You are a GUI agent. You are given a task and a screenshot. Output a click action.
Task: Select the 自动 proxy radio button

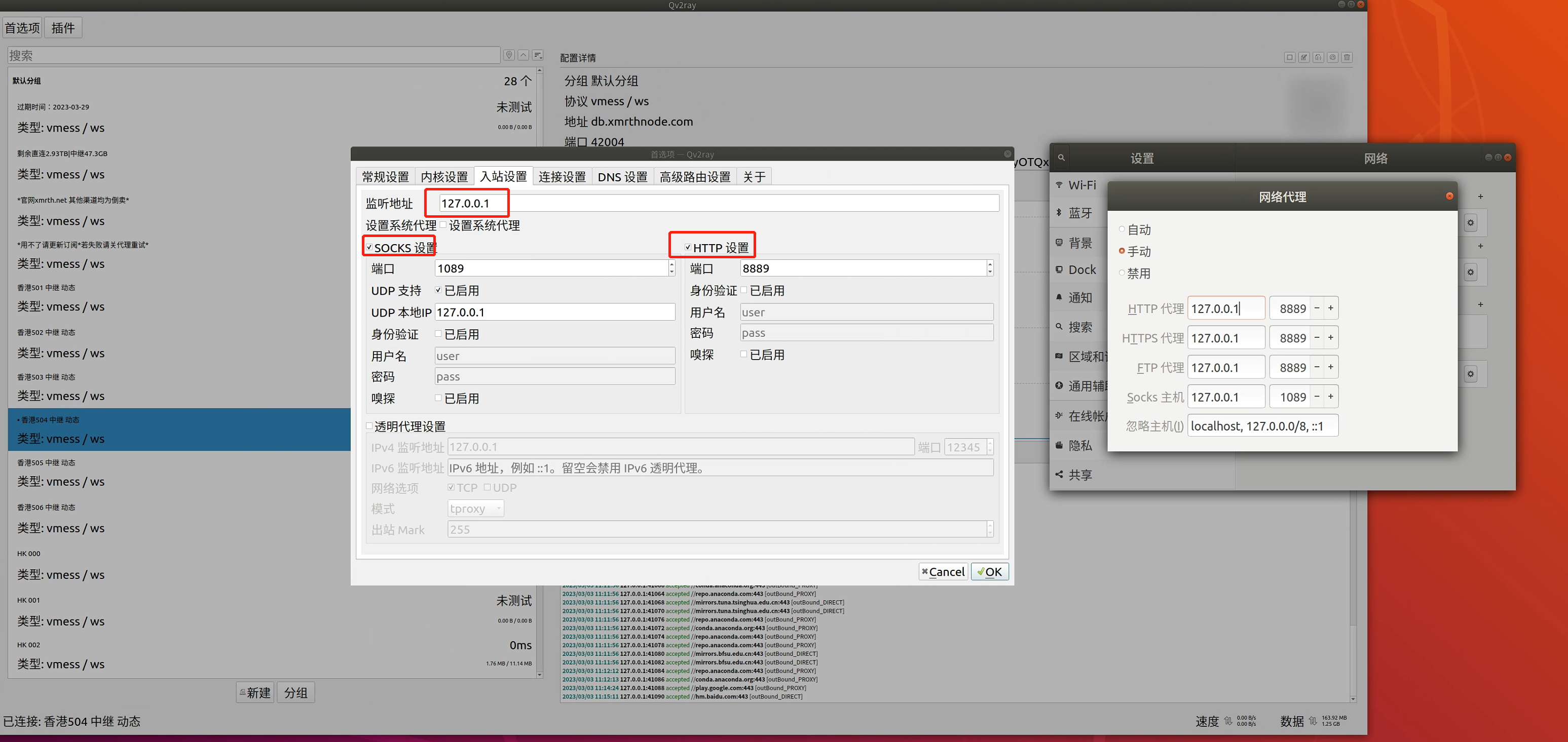(x=1122, y=229)
